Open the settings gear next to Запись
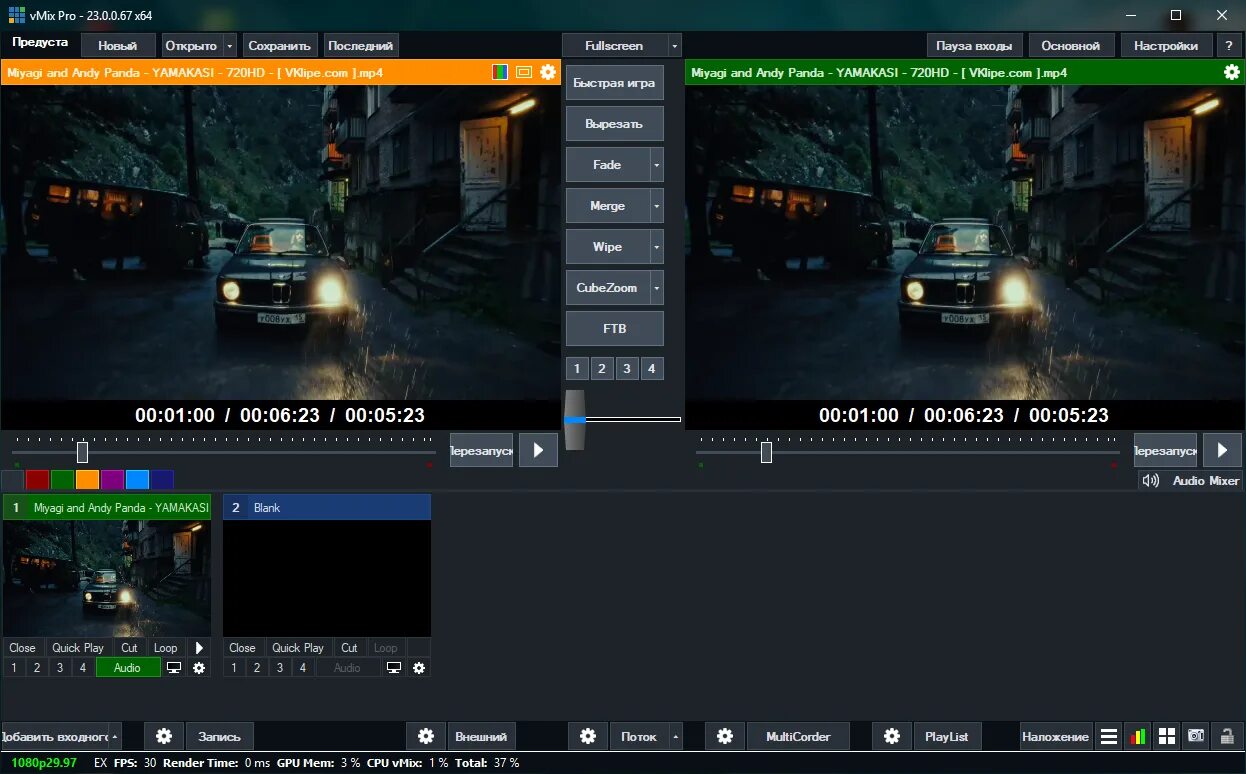The width and height of the screenshot is (1246, 774). (x=164, y=736)
